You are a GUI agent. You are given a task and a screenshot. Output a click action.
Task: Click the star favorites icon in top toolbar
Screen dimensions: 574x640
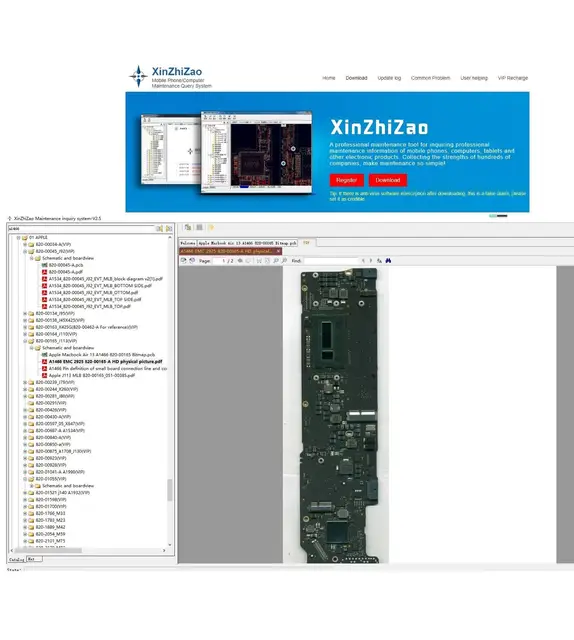pos(211,227)
